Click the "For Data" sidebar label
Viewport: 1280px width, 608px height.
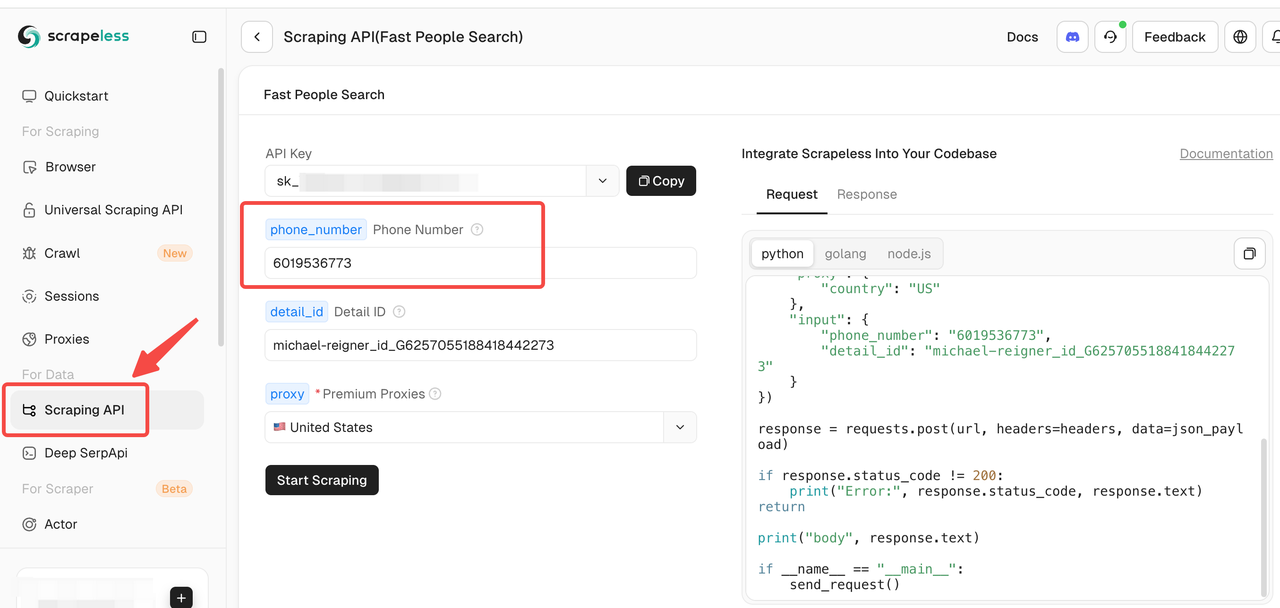coord(48,374)
